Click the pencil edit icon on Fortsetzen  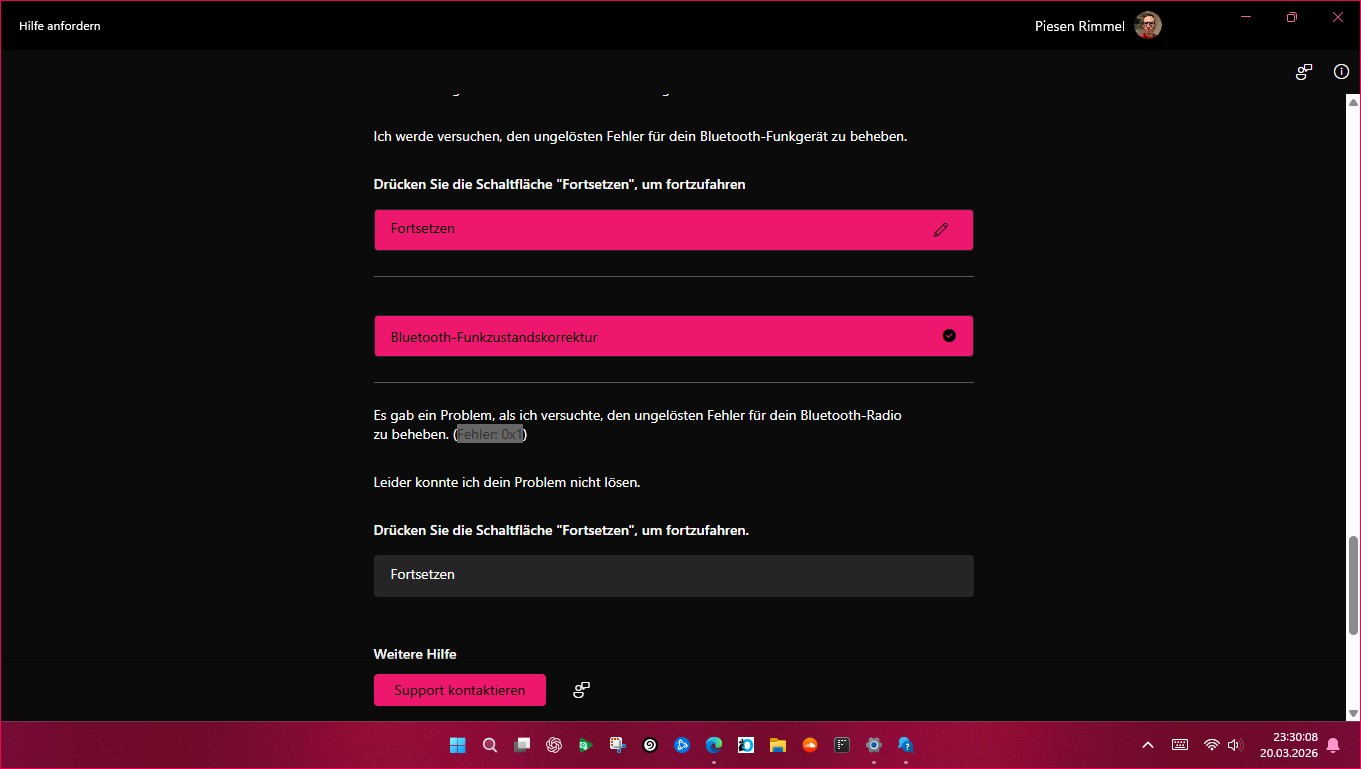click(x=940, y=230)
